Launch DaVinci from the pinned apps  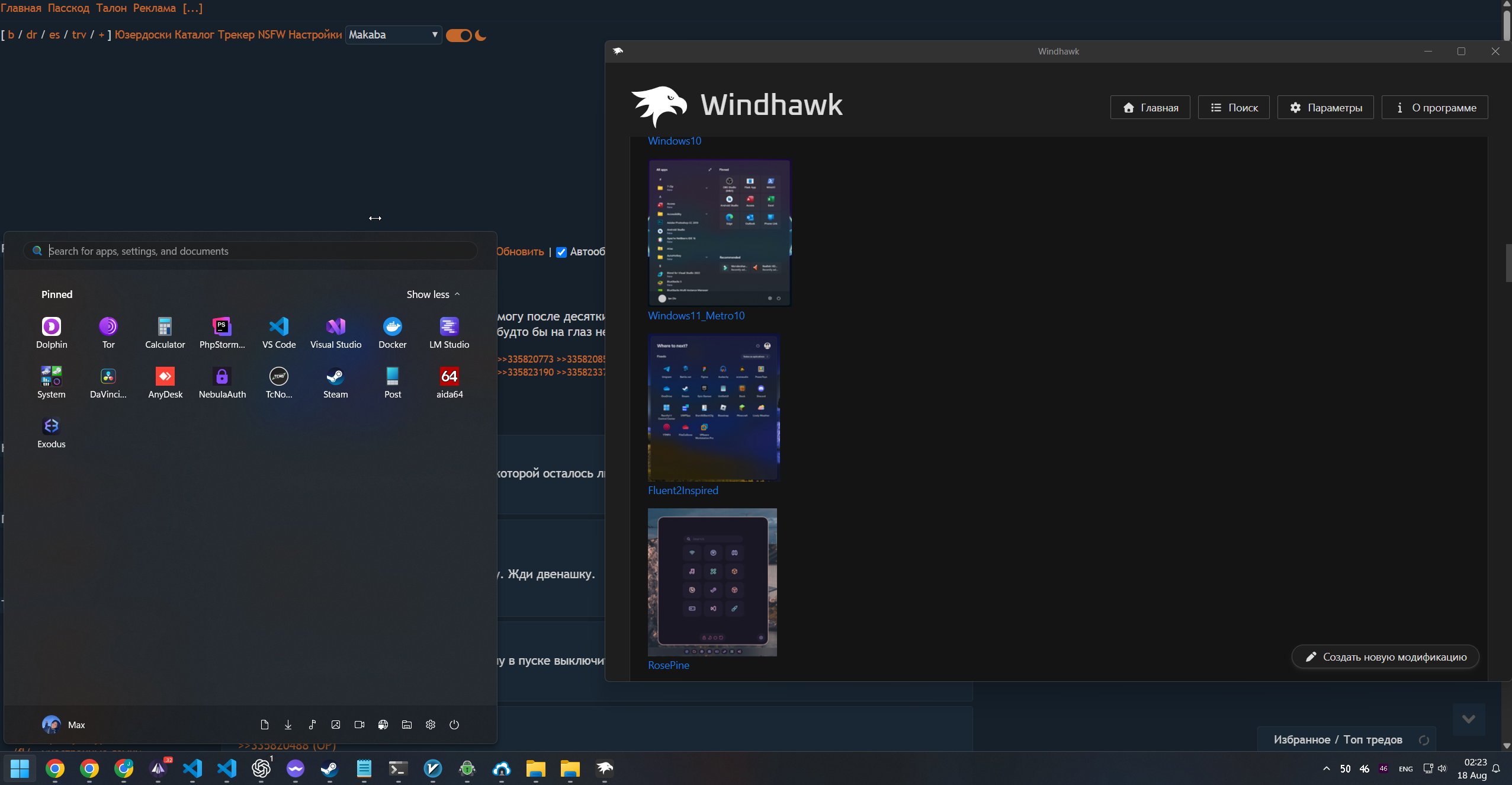point(108,383)
